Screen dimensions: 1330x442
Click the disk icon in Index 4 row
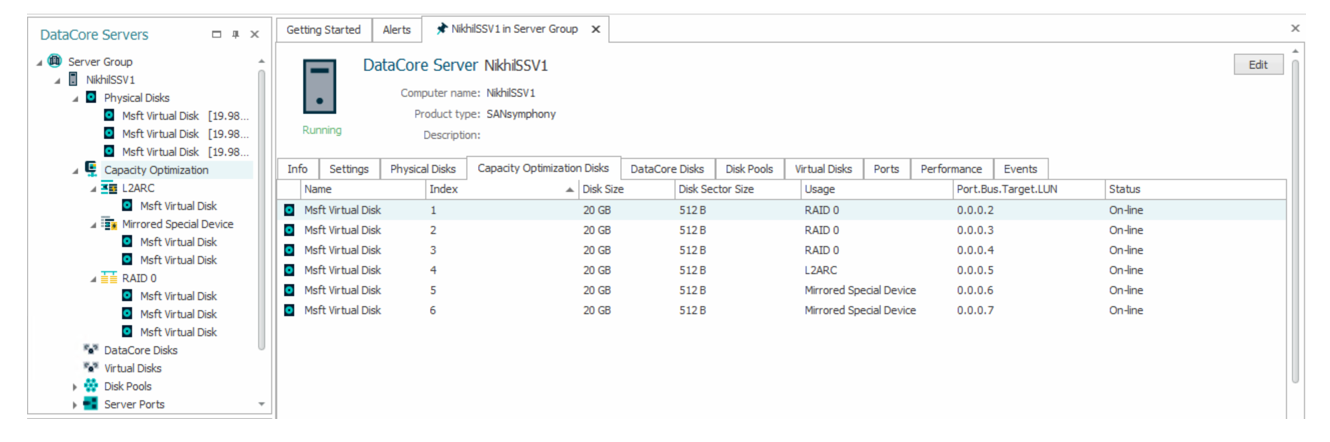pyautogui.click(x=289, y=270)
